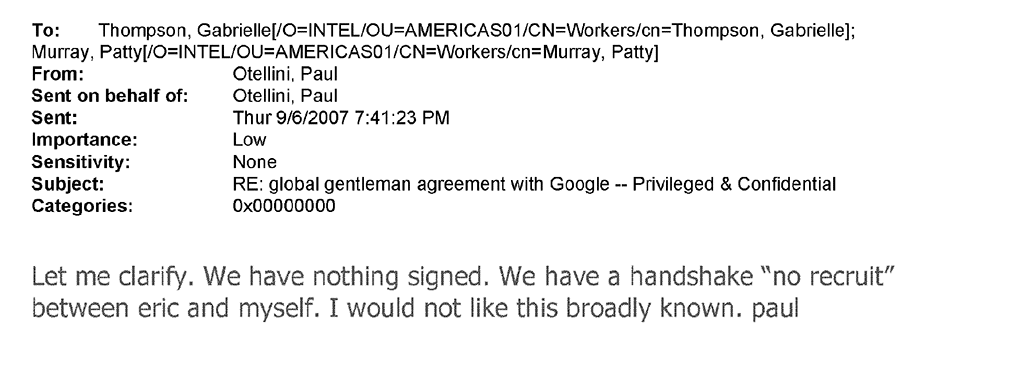Image resolution: width=1020 pixels, height=368 pixels.
Task: Select Otellini, Paul in the From row
Action: [285, 75]
